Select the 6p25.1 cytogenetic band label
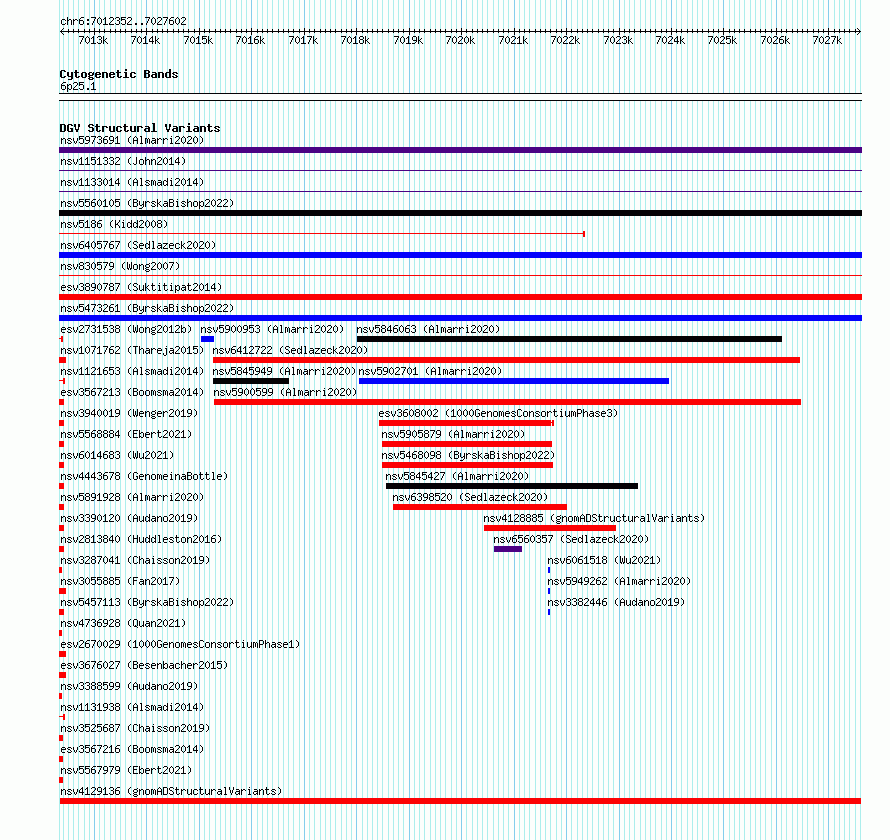 pyautogui.click(x=78, y=86)
